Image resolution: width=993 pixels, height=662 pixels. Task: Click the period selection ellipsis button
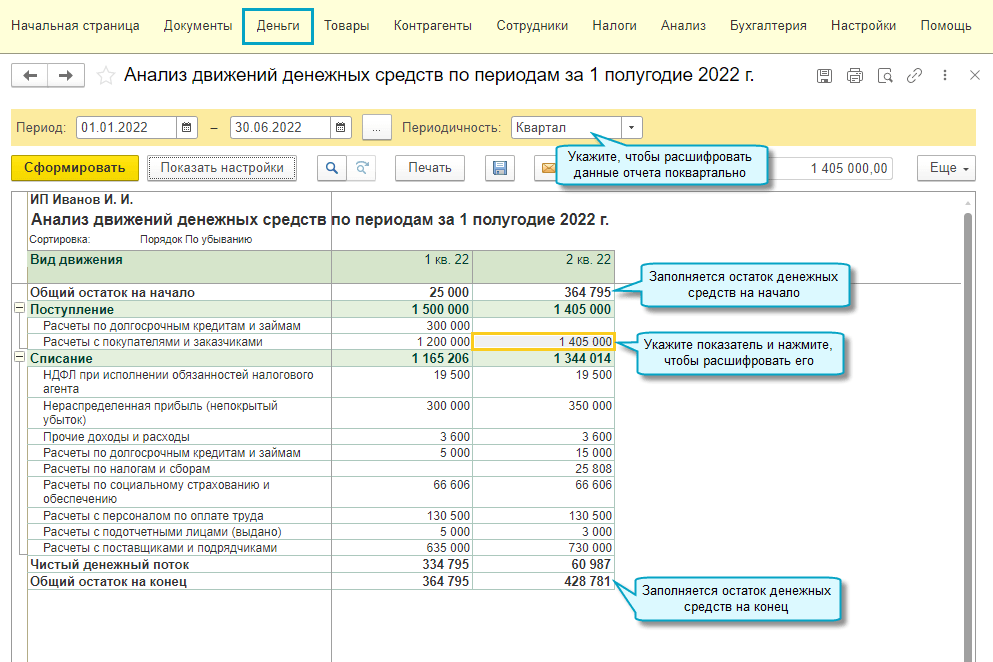coord(376,128)
